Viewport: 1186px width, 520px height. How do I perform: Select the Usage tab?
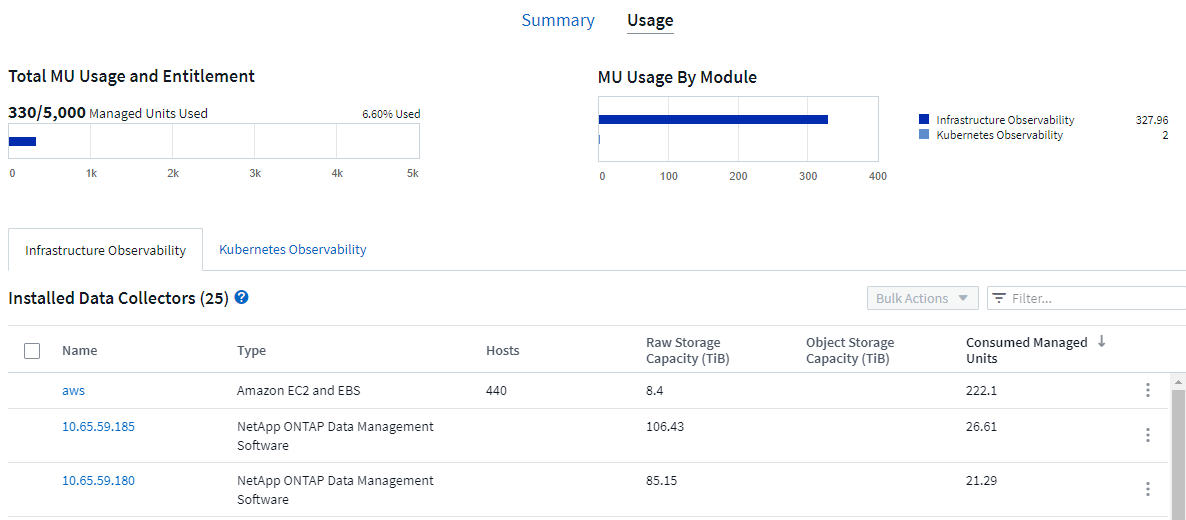[x=650, y=20]
